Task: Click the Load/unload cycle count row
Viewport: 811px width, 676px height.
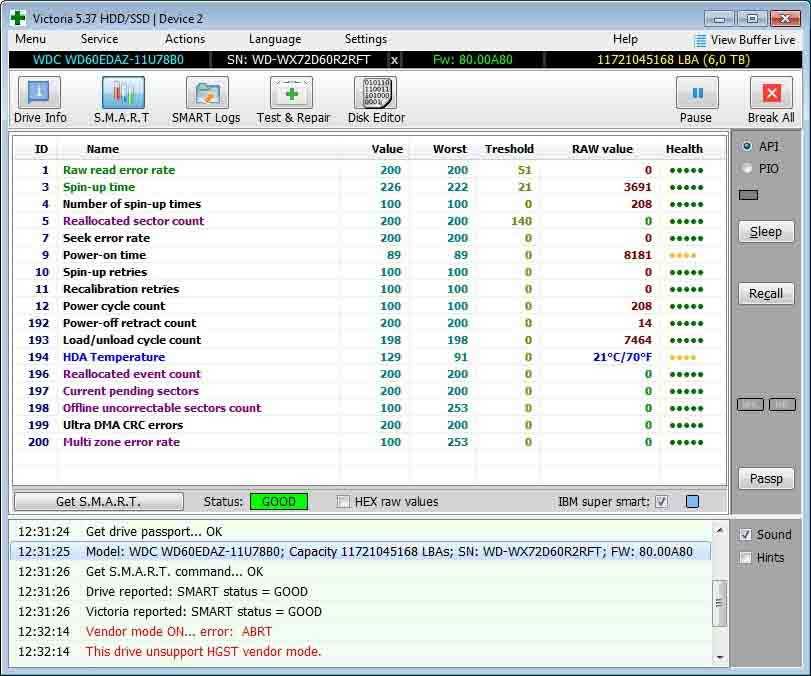Action: click(x=368, y=340)
